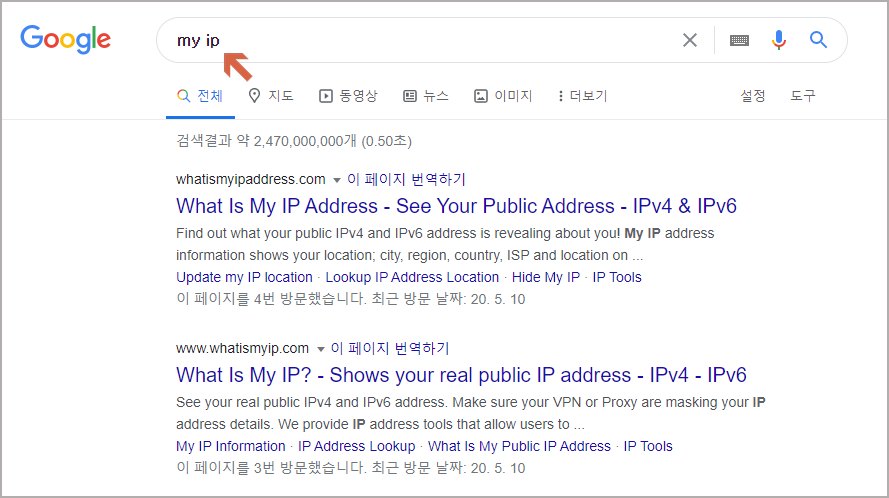Click the result count text '검색결과 약 2,470,000,000개'

tap(266, 141)
